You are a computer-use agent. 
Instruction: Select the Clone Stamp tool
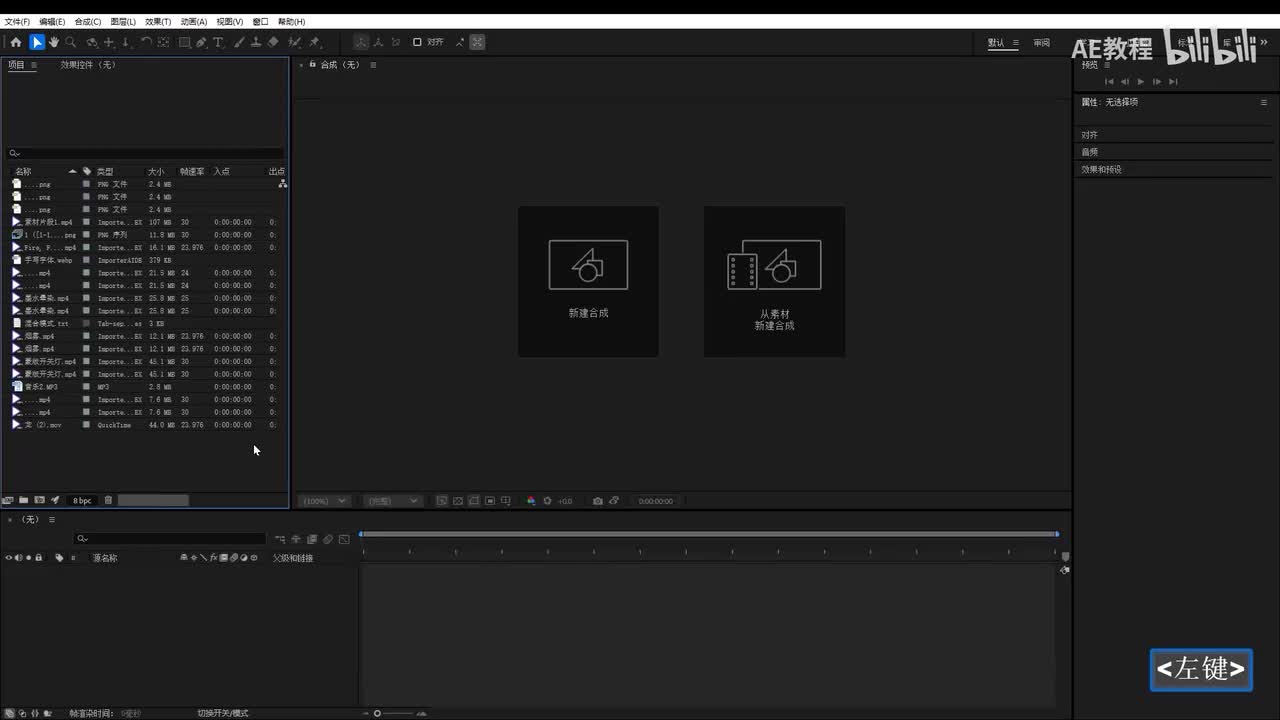point(256,42)
